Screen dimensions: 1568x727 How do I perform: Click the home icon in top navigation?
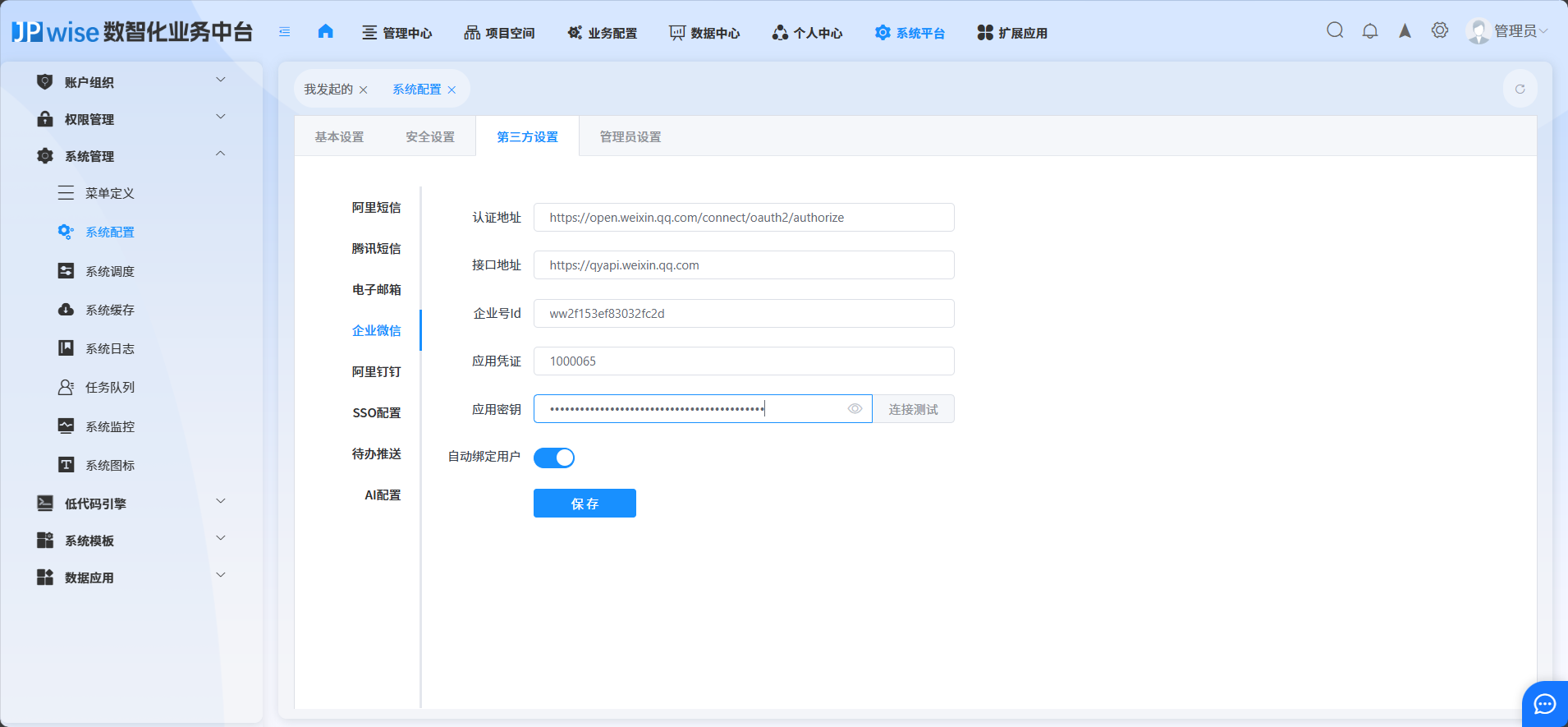click(326, 31)
